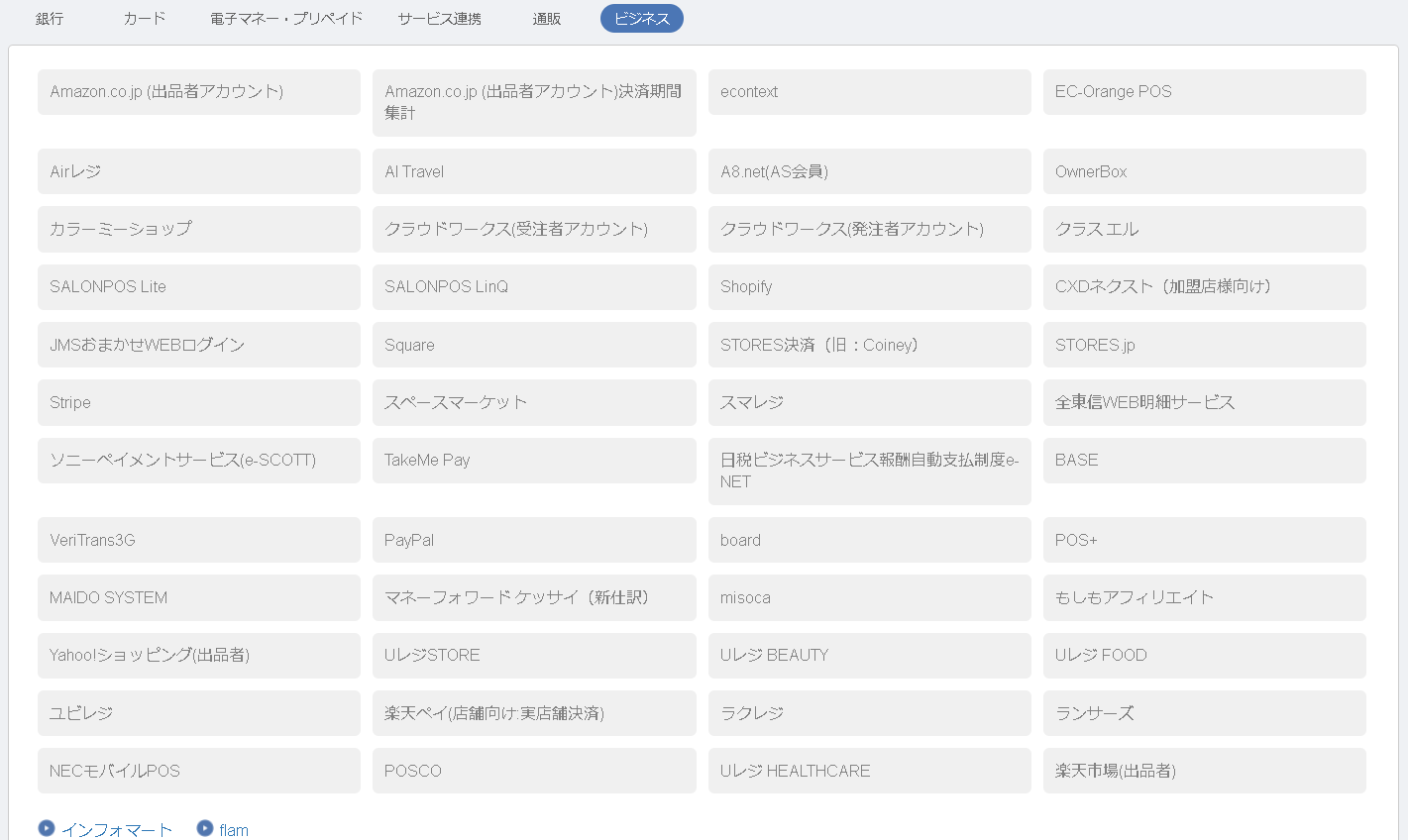The width and height of the screenshot is (1408, 840).
Task: Go to the サービス連携 tab
Action: 439,19
